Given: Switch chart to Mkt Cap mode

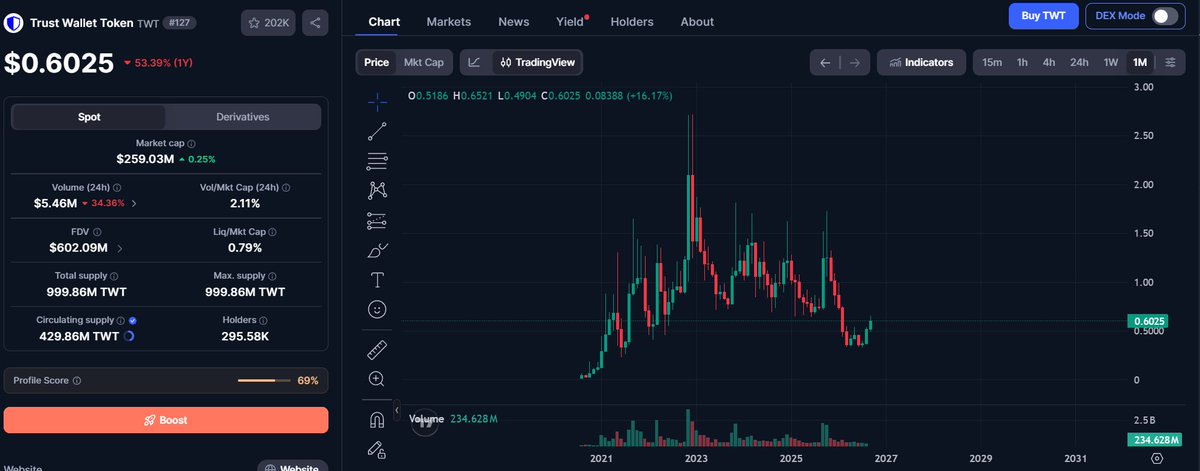Looking at the screenshot, I should [423, 62].
